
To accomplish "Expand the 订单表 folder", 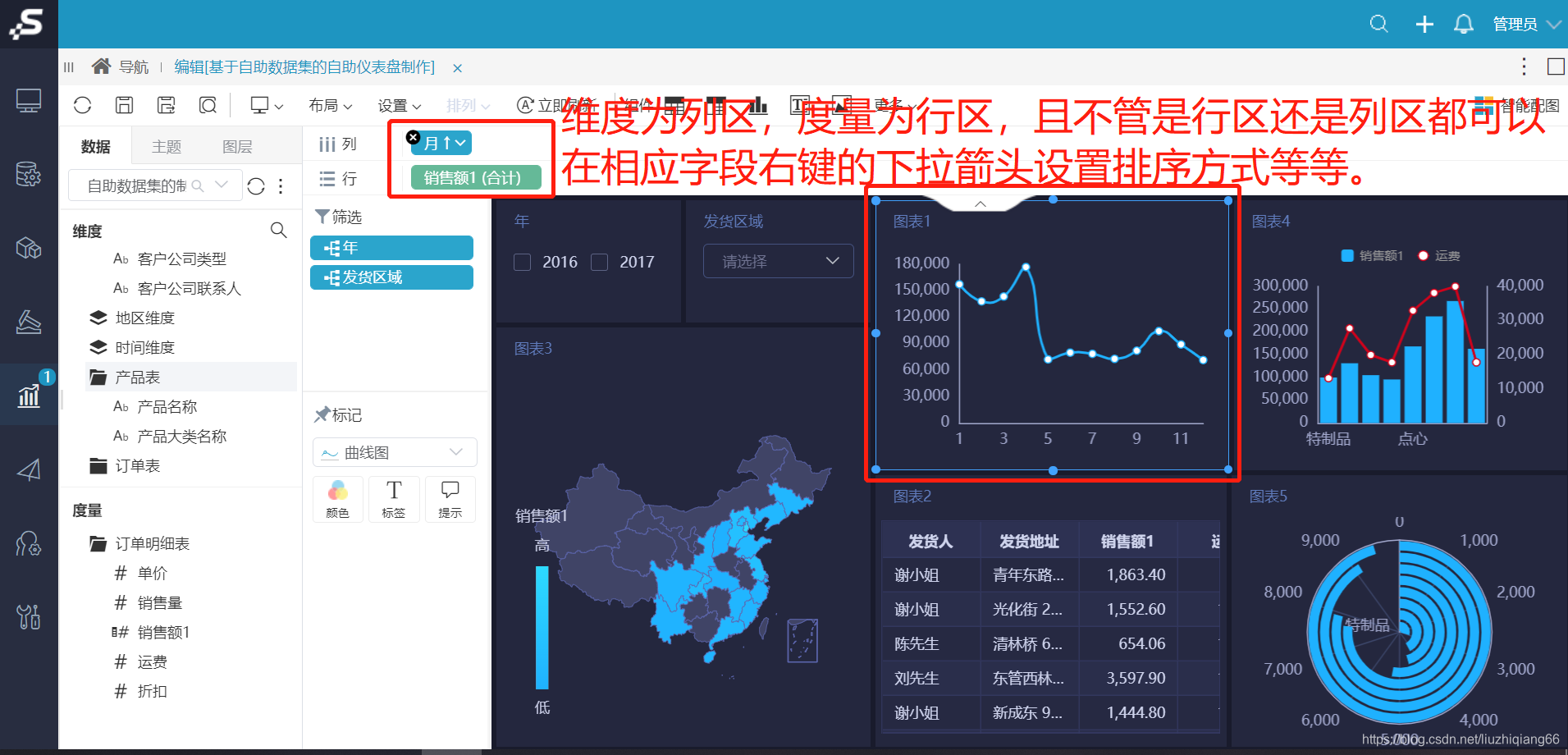I will 137,466.
